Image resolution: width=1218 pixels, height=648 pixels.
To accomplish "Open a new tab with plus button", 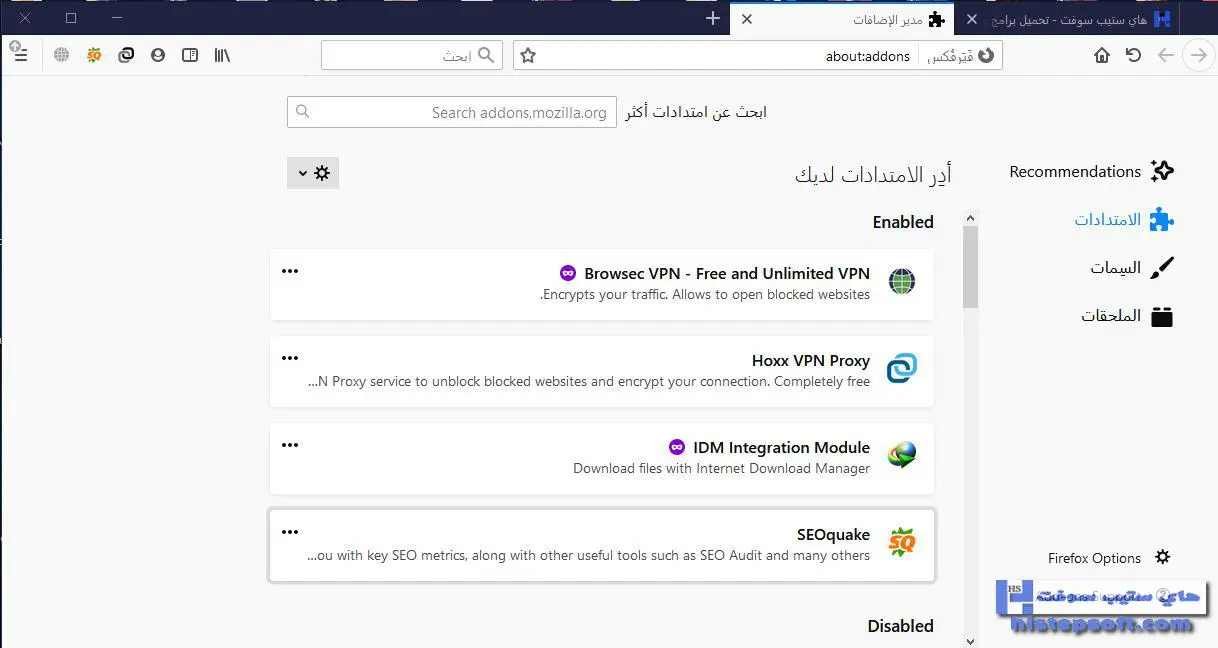I will click(713, 18).
